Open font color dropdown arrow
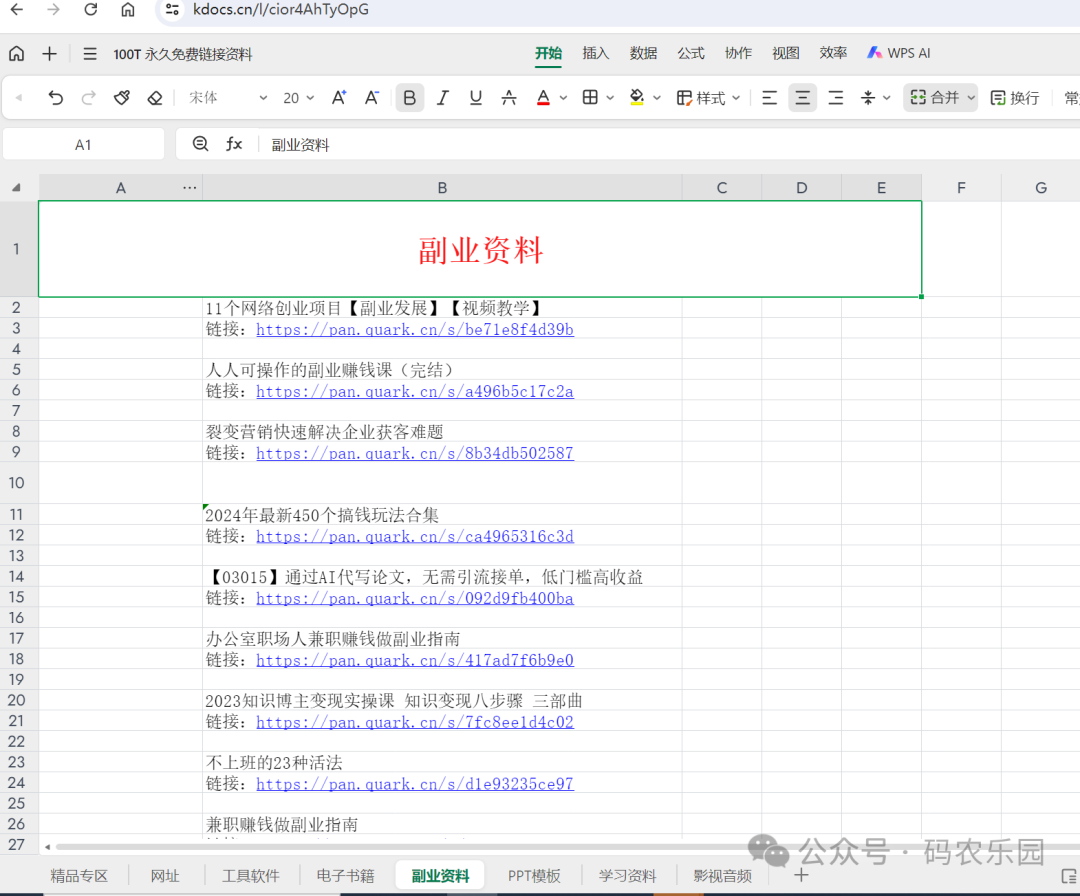 coord(563,98)
